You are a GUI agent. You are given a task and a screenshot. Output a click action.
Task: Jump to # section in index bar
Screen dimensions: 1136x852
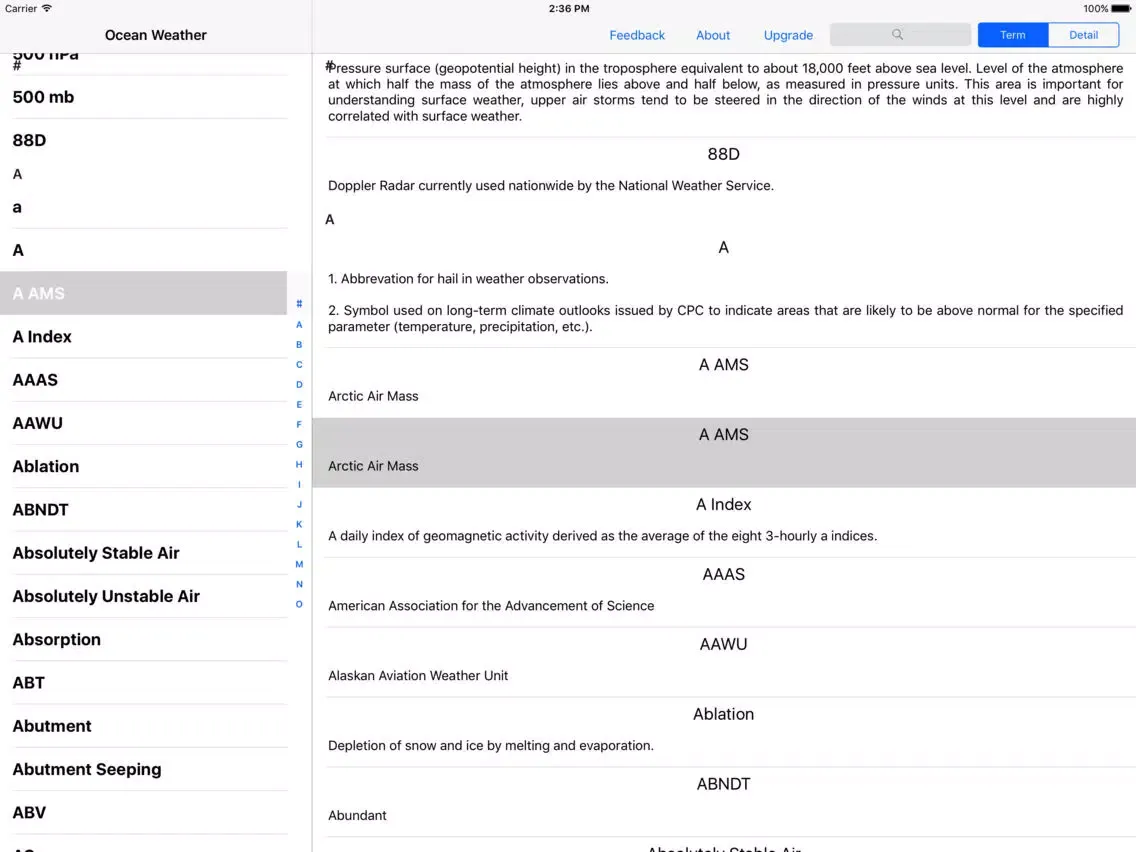(x=299, y=304)
